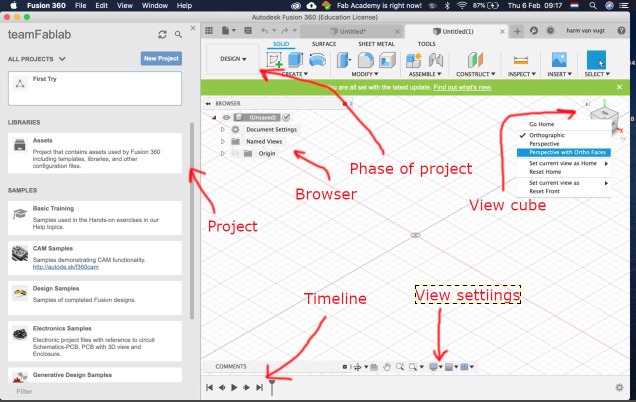This screenshot has height=402, width=636.
Task: Expand Origin tree node
Action: pos(222,154)
